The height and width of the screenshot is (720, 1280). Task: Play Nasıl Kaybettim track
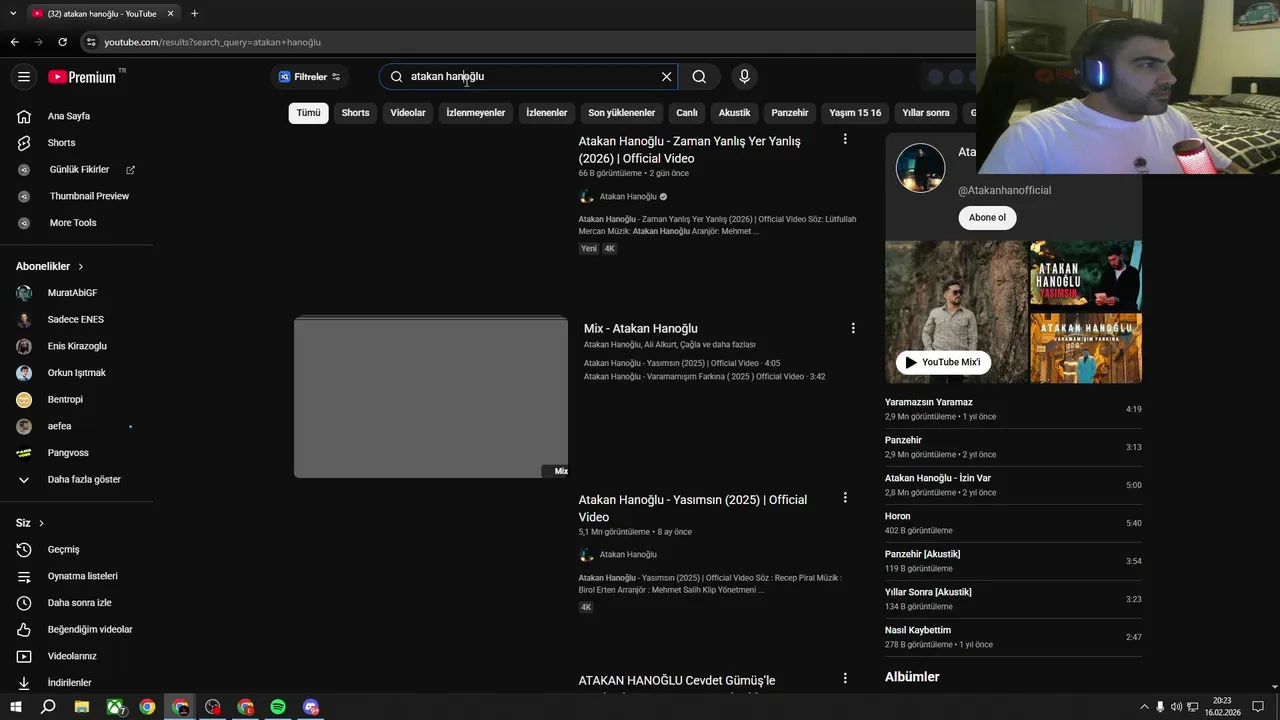[1013, 637]
